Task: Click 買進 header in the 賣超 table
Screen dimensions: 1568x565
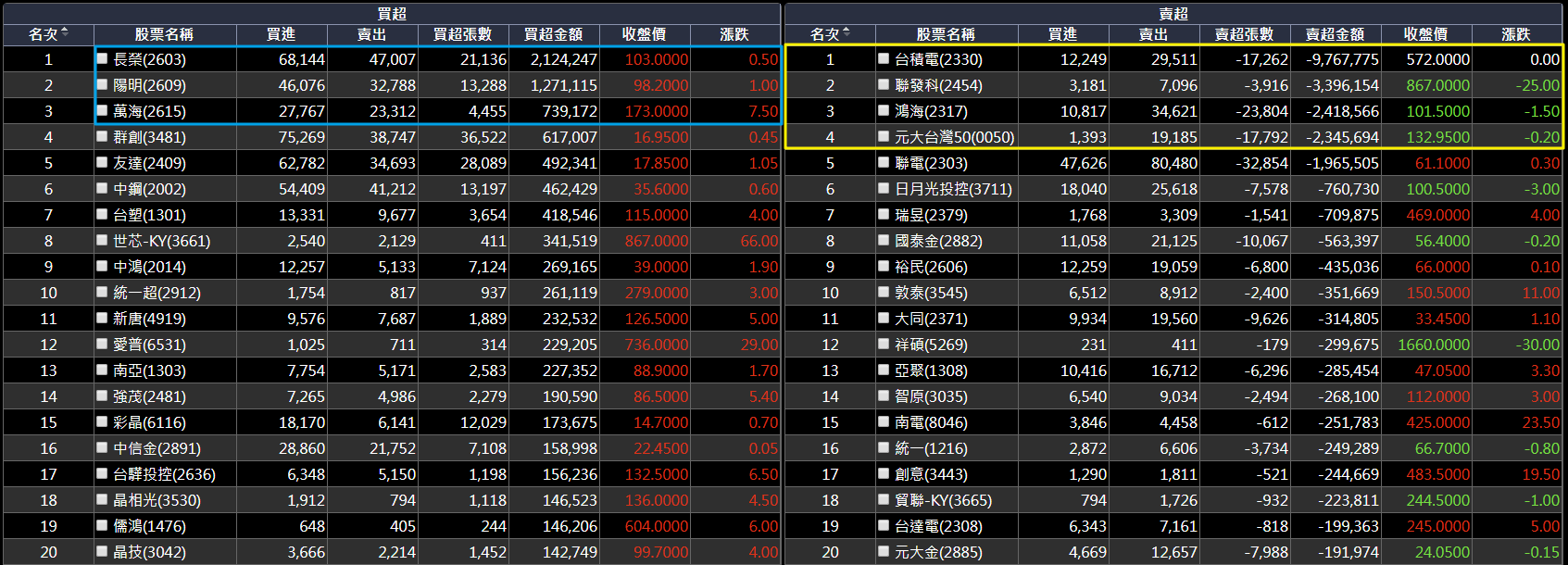Action: click(x=1063, y=34)
